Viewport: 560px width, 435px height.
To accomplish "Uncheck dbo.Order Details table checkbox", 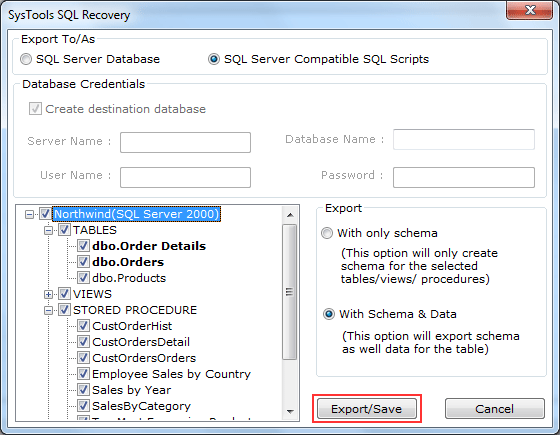I will [x=83, y=246].
